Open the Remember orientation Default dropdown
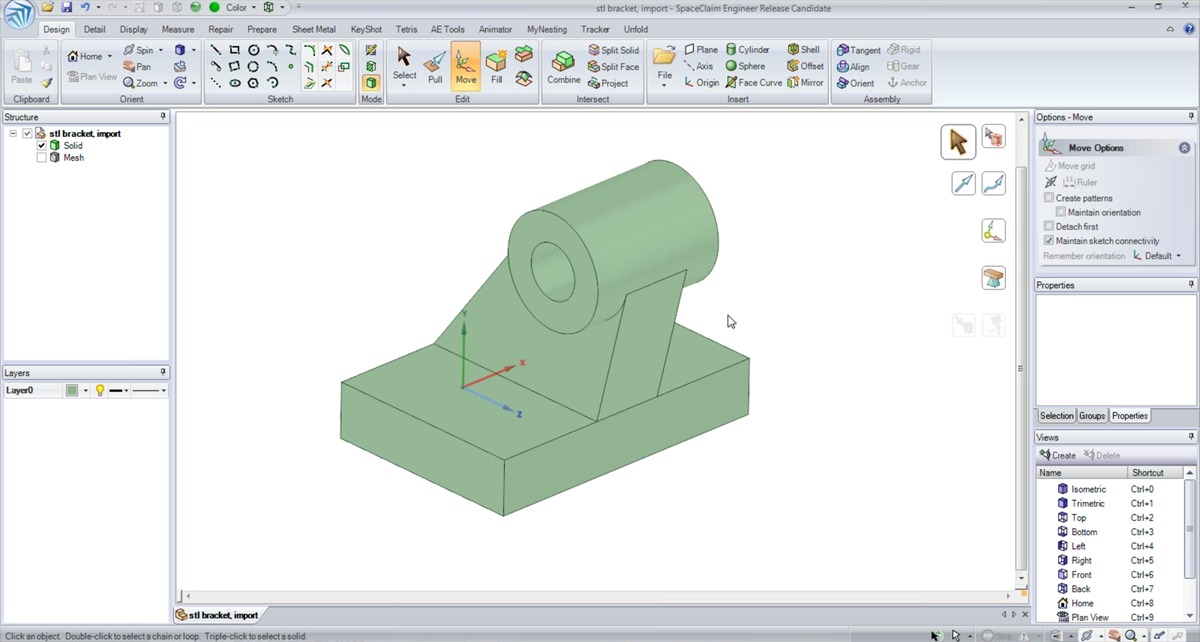 point(1158,256)
